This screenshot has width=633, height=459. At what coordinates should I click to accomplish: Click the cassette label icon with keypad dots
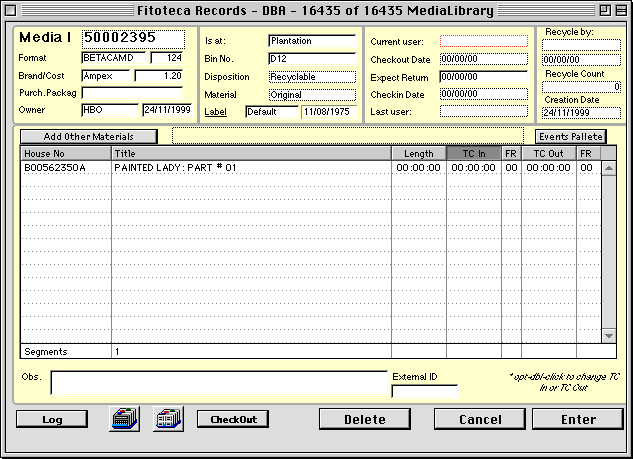pyautogui.click(x=125, y=419)
